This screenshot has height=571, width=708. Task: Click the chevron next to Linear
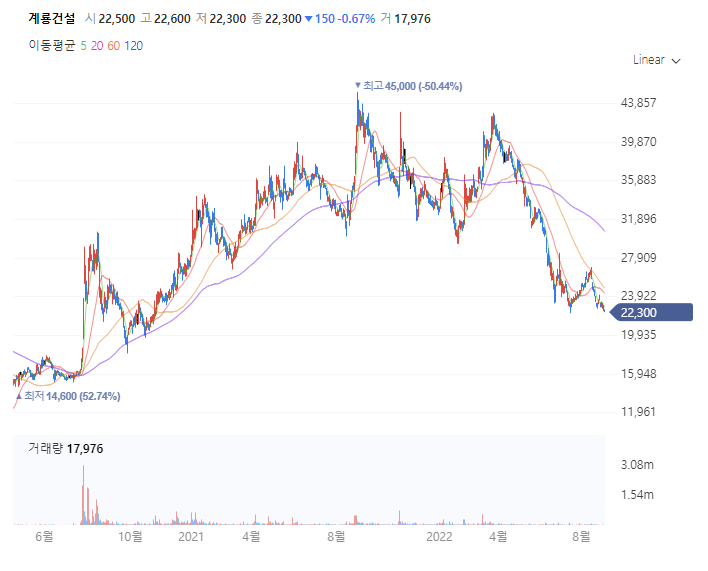coord(676,61)
